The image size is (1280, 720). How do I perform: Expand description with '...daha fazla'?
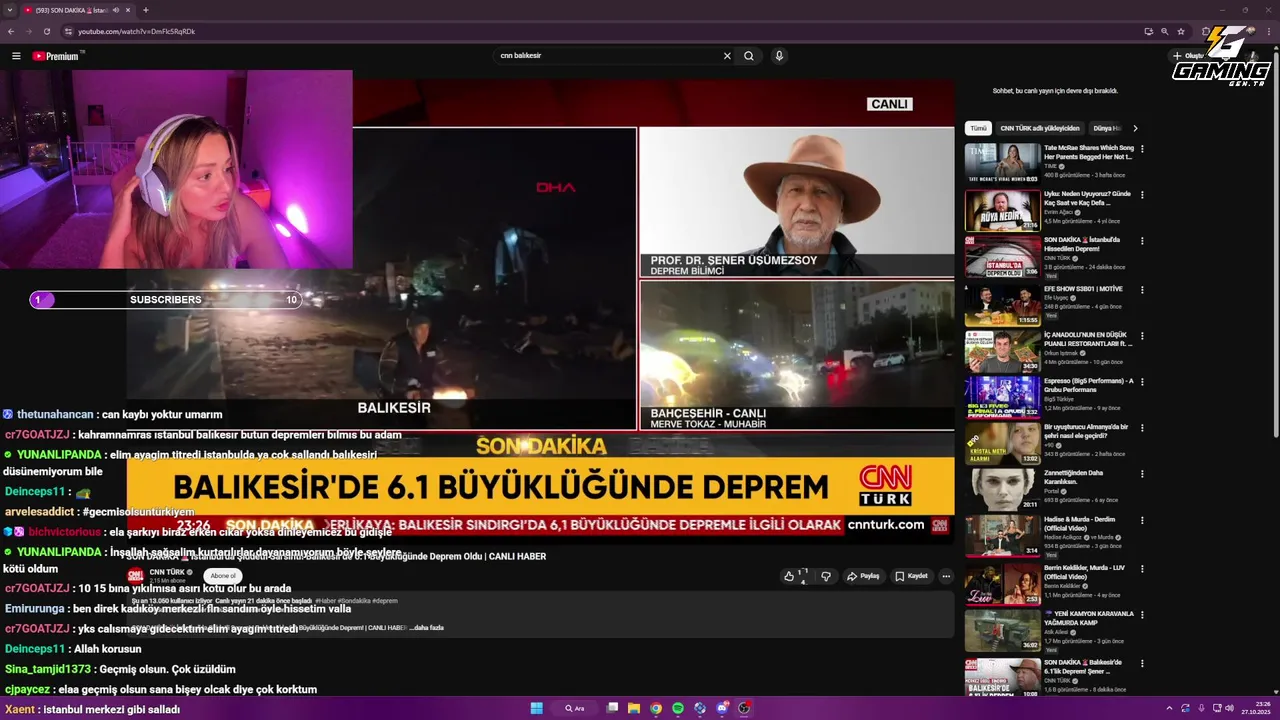pos(428,628)
